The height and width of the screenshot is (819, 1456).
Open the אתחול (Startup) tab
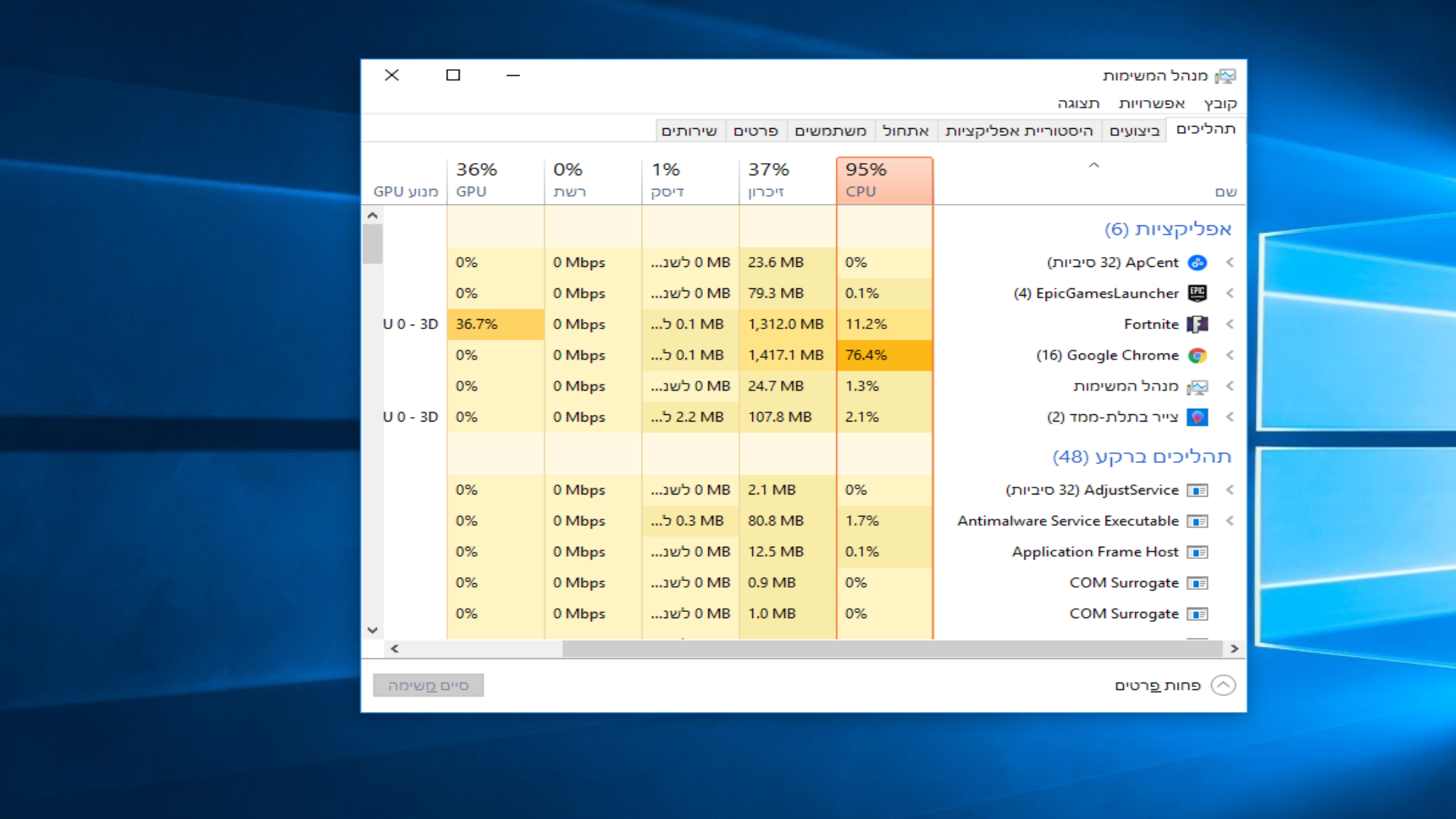click(x=906, y=130)
